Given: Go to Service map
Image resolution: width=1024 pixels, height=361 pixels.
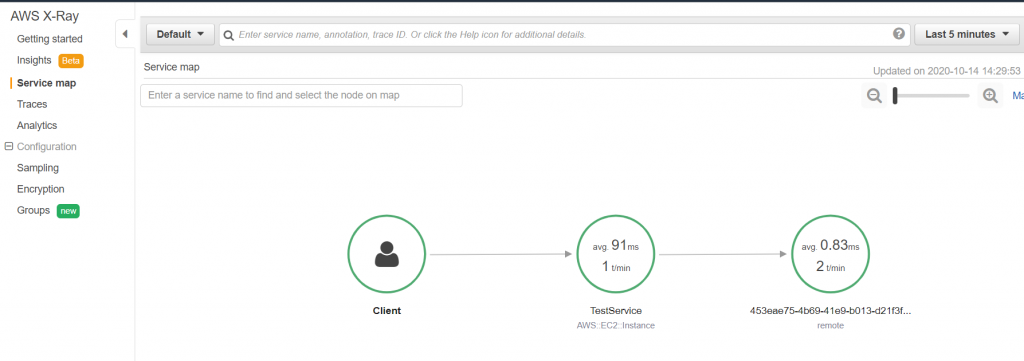Looking at the screenshot, I should click(x=46, y=84).
